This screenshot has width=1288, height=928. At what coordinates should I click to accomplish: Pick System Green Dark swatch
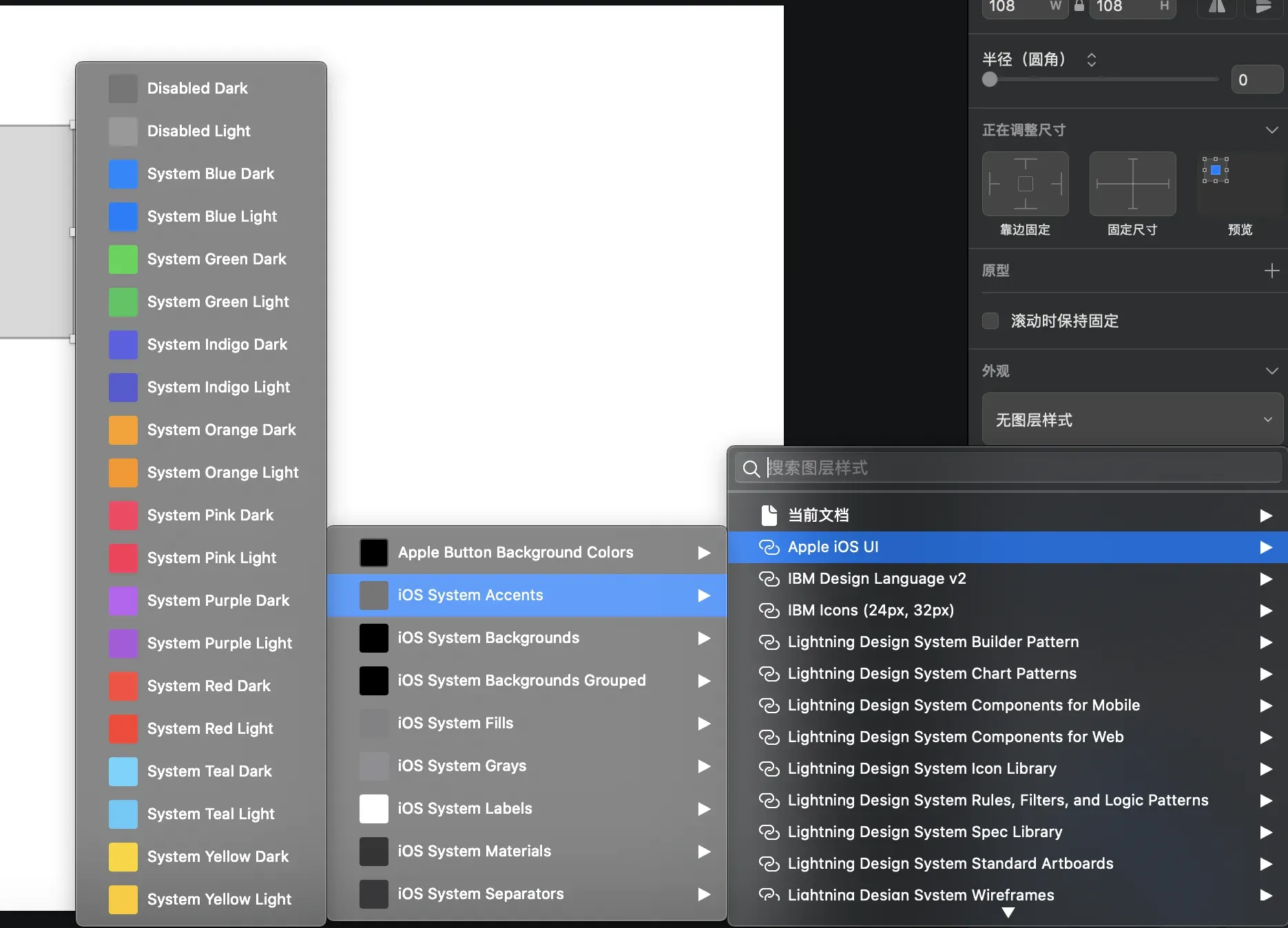click(123, 260)
